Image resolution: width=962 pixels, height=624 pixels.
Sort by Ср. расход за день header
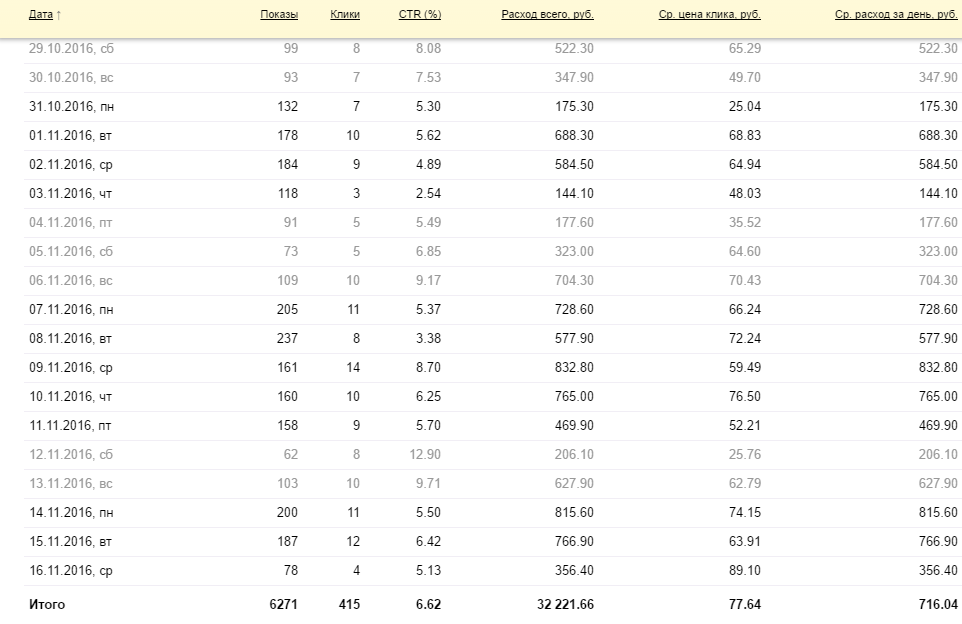(896, 15)
